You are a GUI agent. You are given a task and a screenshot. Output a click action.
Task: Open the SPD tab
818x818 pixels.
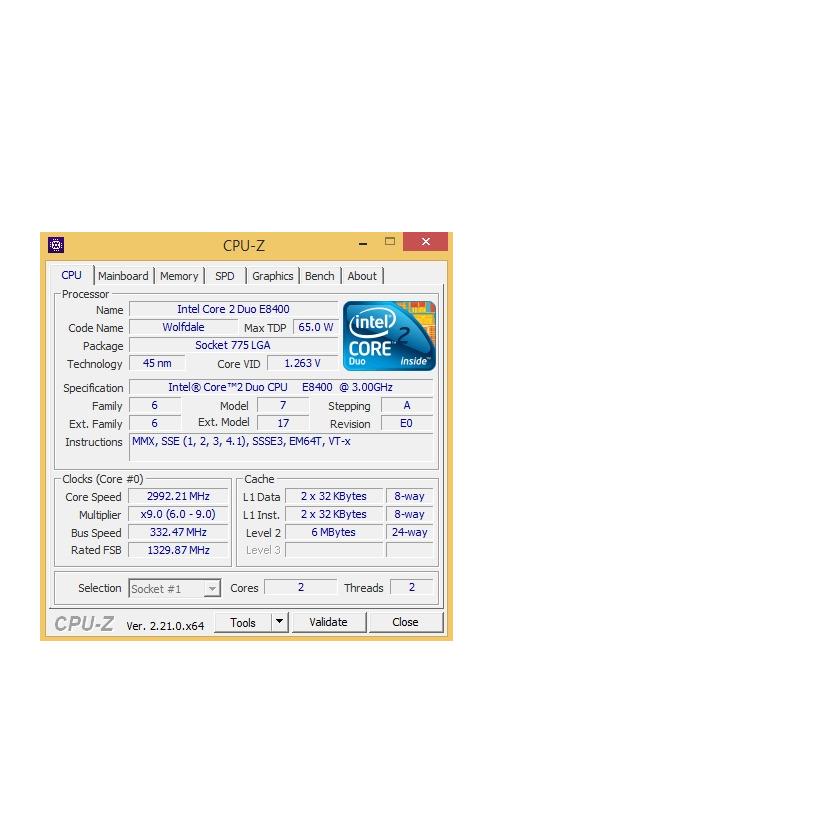[225, 276]
